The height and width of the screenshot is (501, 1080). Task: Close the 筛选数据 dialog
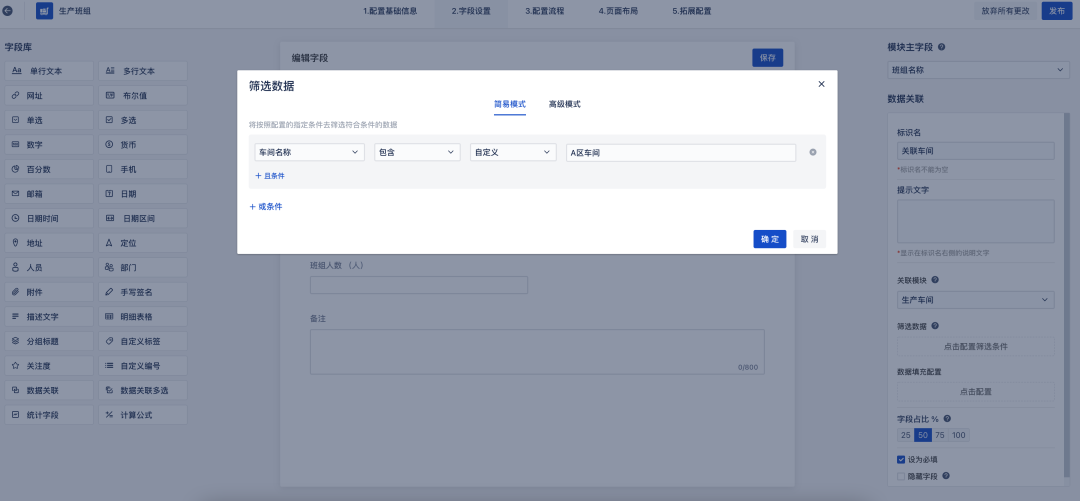tap(821, 84)
